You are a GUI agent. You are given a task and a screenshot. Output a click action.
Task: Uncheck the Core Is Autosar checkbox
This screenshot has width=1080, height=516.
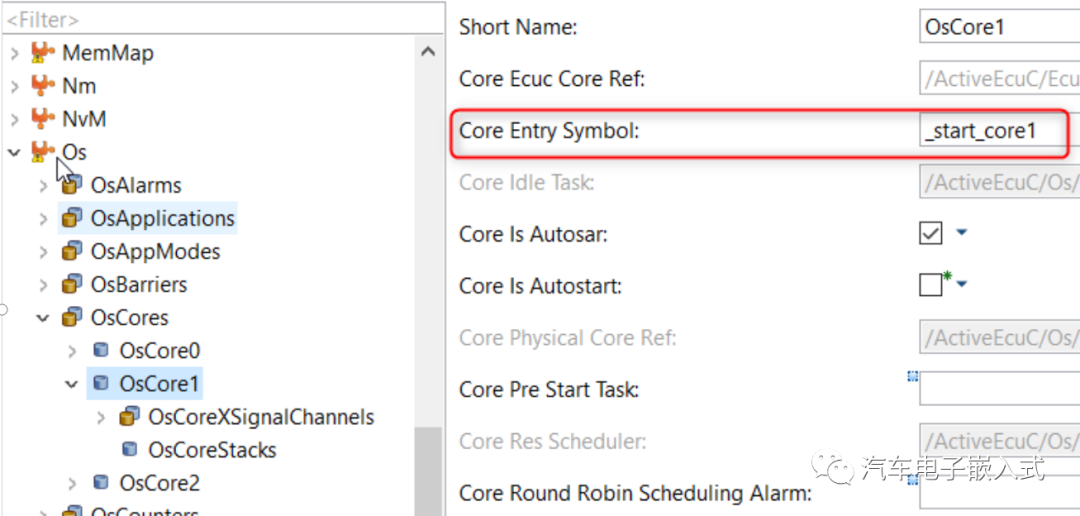(x=931, y=234)
